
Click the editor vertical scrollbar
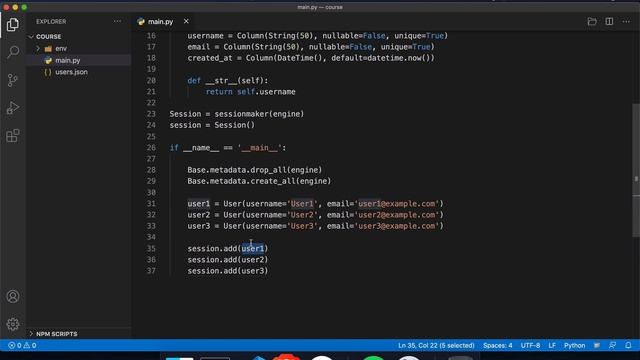coord(636,170)
